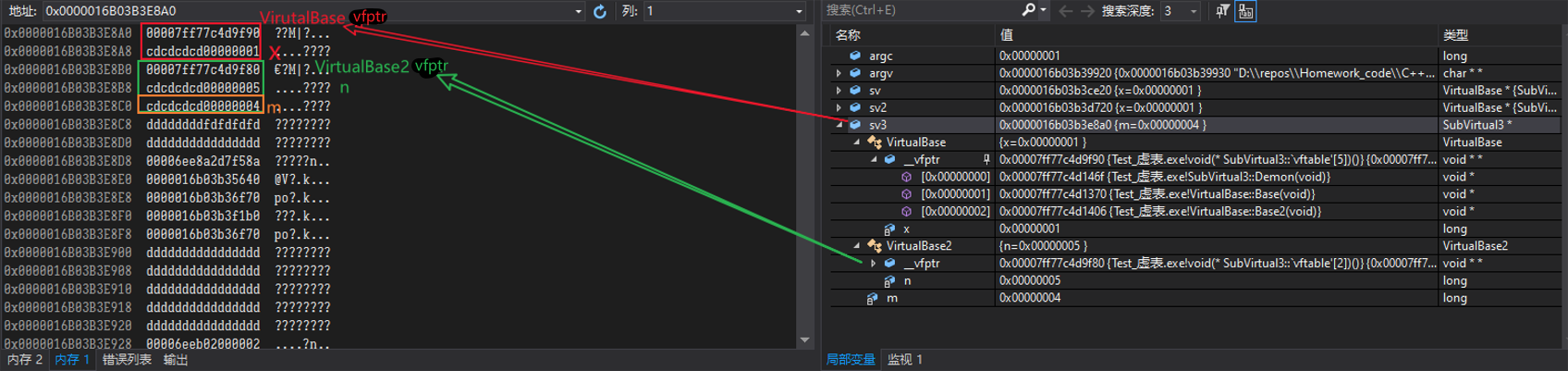The image size is (1568, 371).
Task: Open the Columns (列) dropdown
Action: 799,11
